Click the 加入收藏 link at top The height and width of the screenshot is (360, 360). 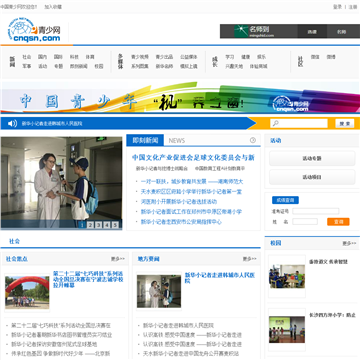[x=53, y=7]
